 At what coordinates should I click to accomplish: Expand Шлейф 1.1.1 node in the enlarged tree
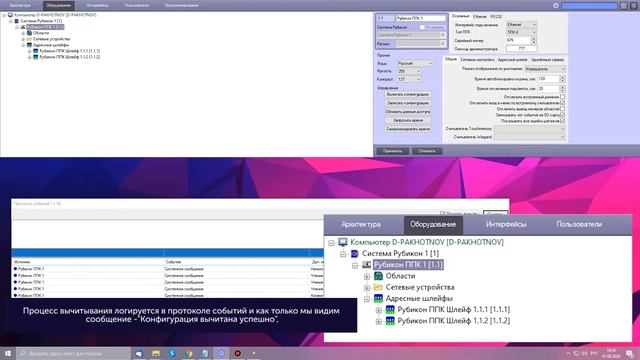tap(379, 310)
